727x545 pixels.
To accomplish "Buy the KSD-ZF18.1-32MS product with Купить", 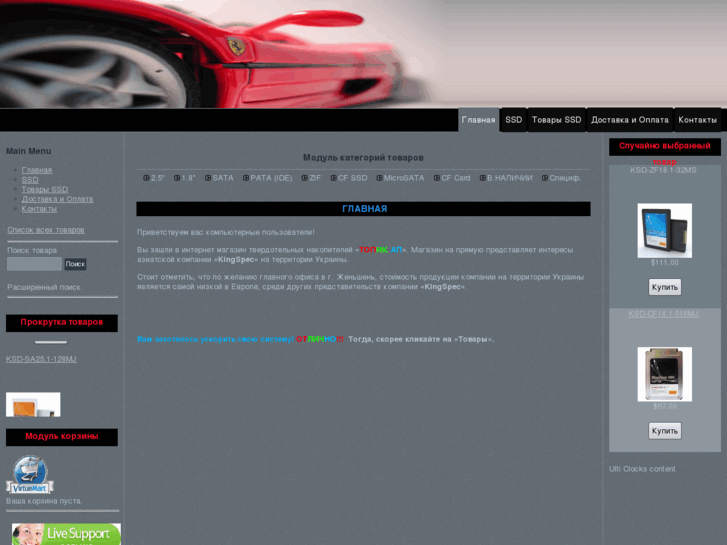I will point(664,287).
